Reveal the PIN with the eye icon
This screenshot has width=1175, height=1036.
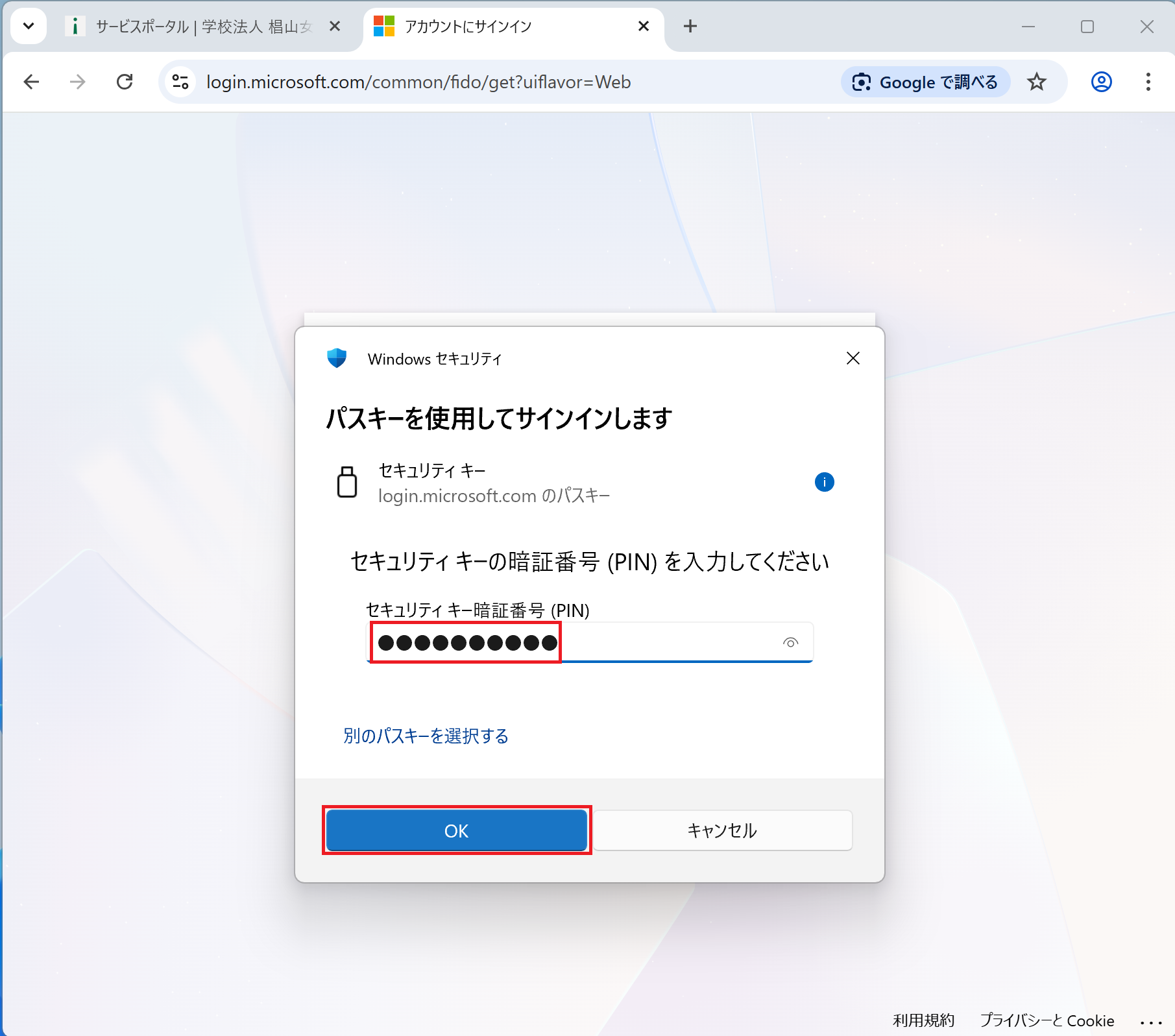pyautogui.click(x=790, y=643)
